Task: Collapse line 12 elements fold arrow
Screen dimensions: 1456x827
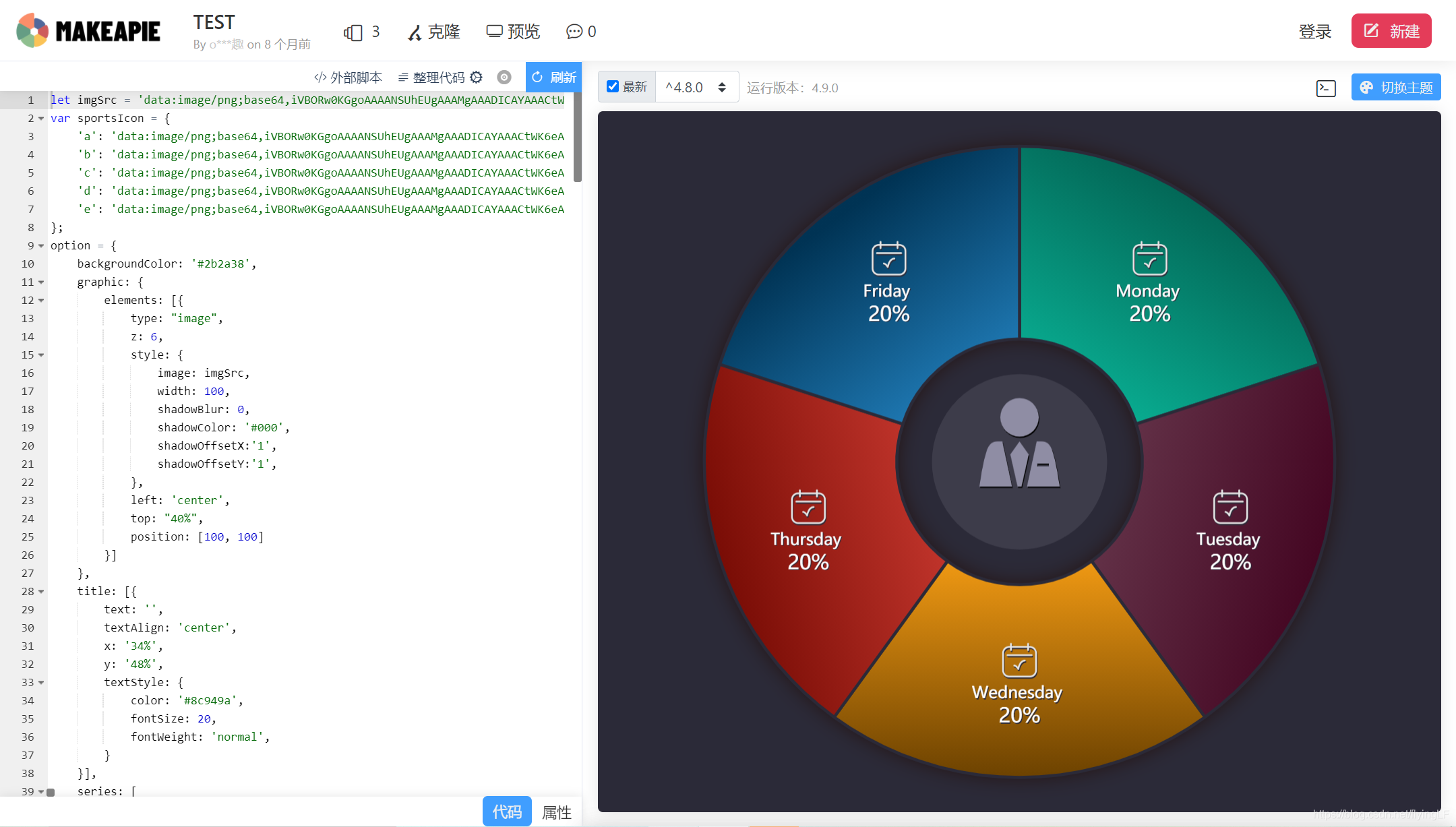Action: click(41, 301)
